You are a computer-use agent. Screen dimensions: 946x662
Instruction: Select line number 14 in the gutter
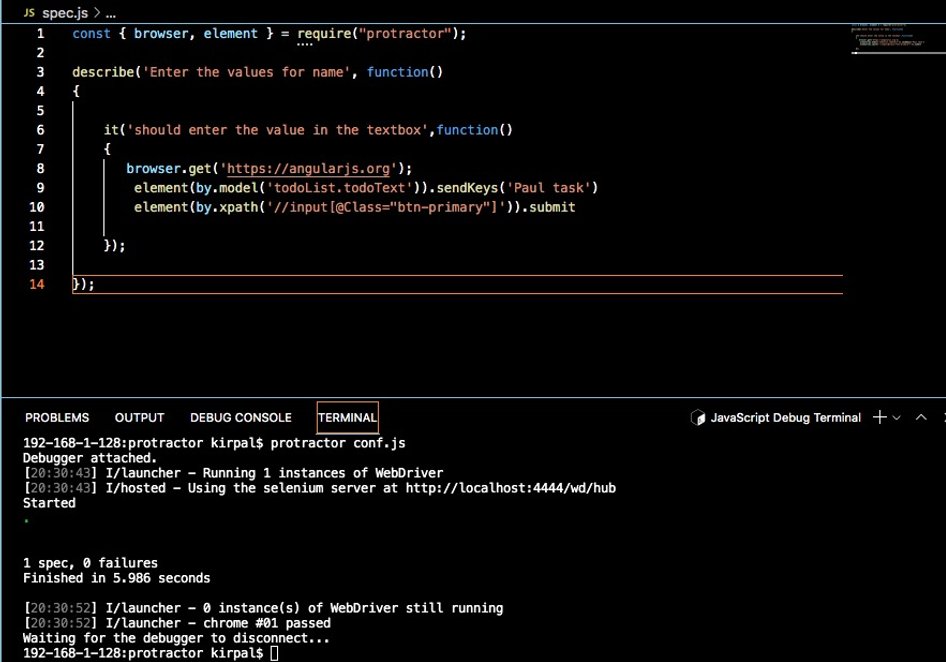37,284
